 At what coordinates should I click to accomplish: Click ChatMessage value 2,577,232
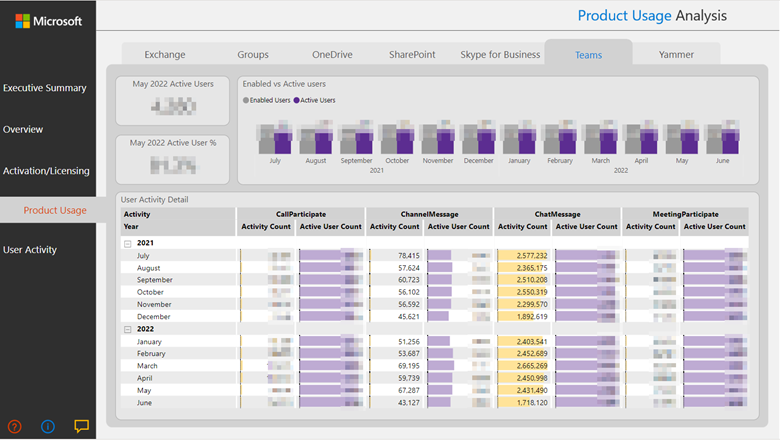click(x=531, y=256)
